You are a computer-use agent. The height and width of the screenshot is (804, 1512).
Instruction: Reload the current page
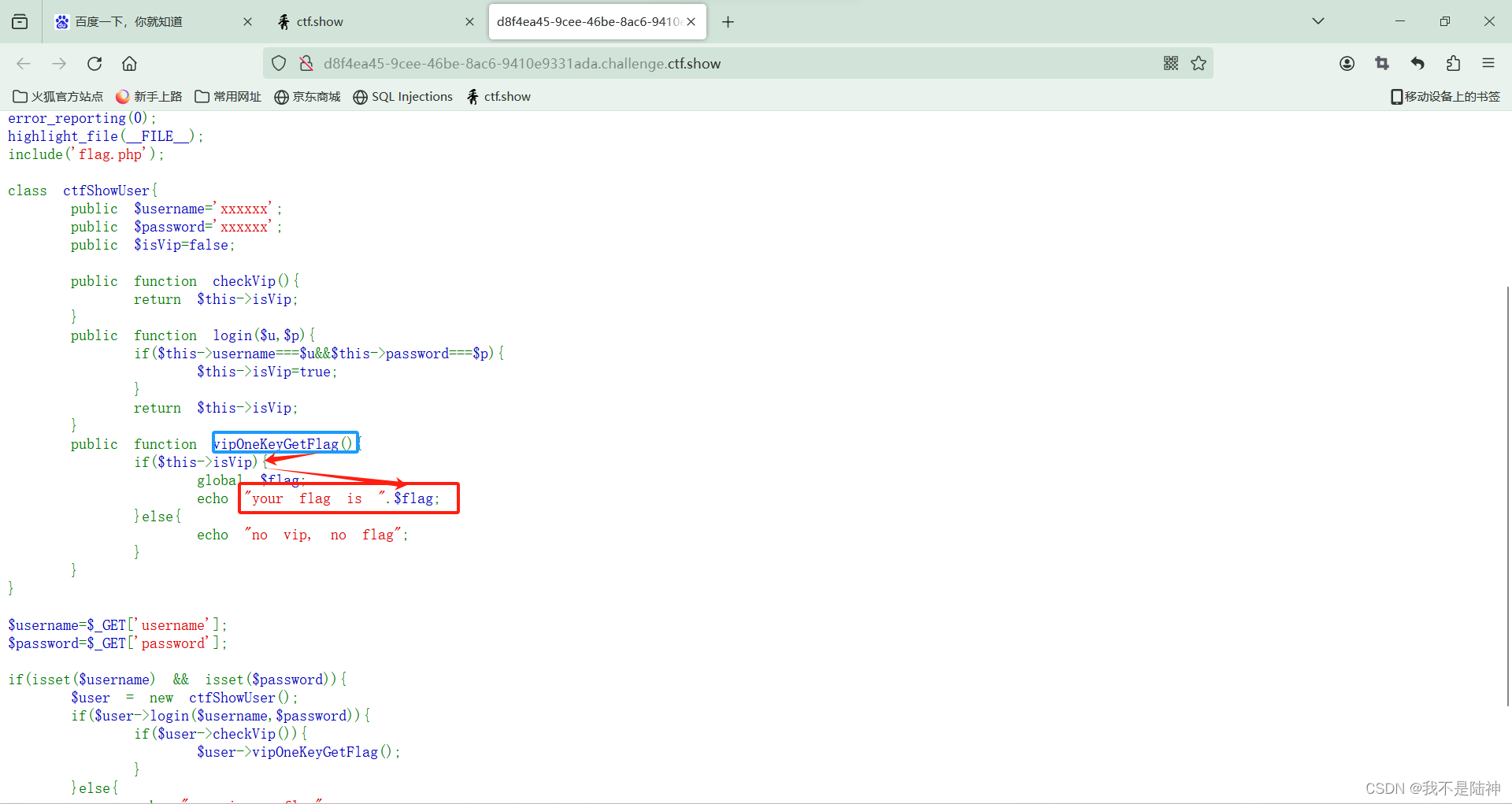click(x=94, y=63)
